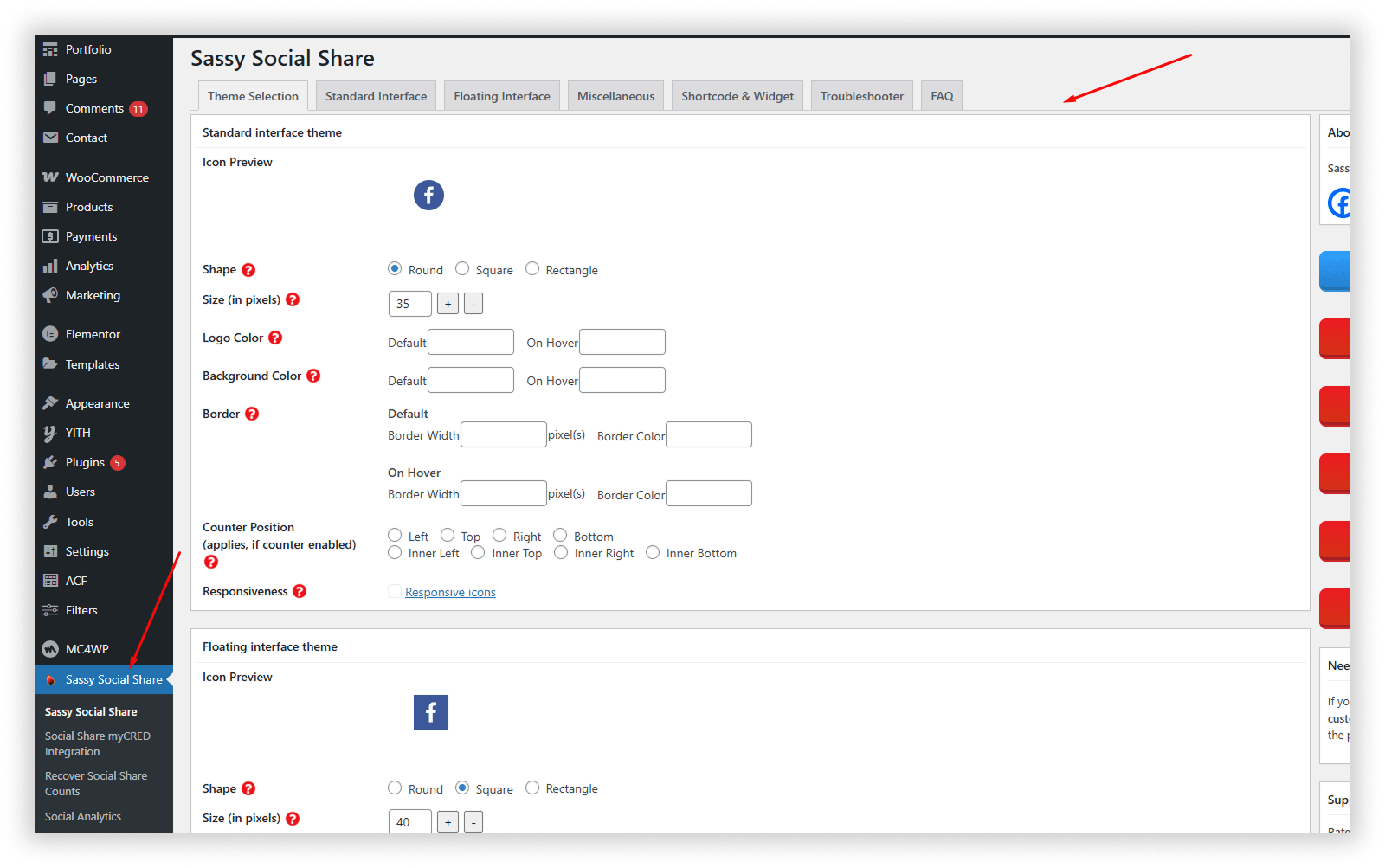Click the help icon next to Shape
The height and width of the screenshot is (868, 1385).
tap(248, 270)
